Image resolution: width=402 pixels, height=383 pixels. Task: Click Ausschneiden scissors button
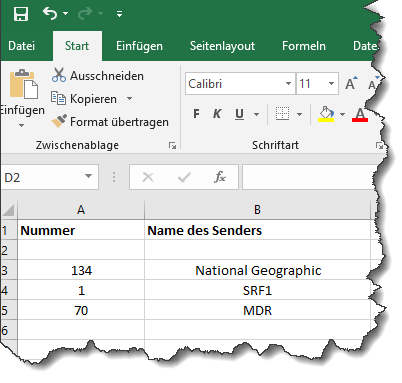click(98, 76)
